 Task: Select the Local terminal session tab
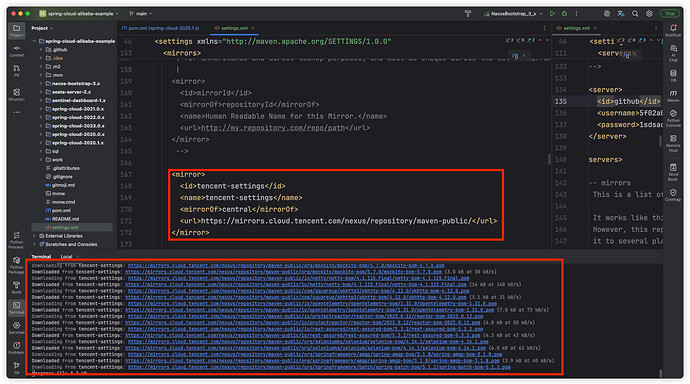tap(66, 256)
